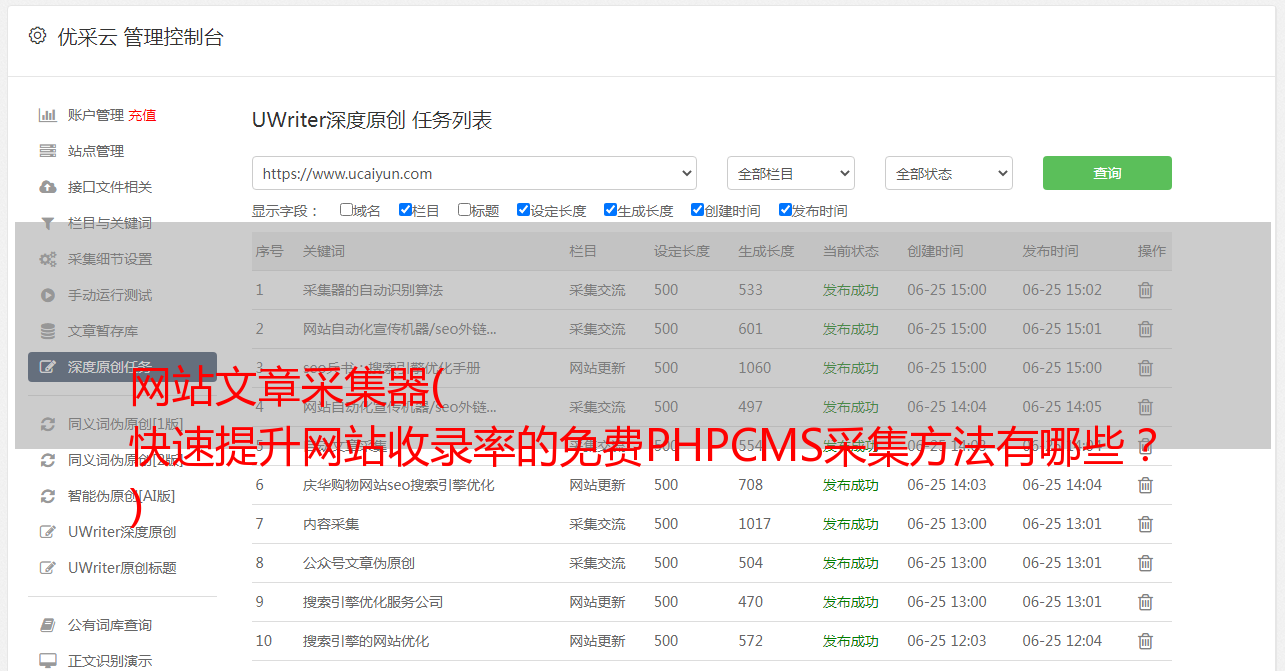Click the 关键词 column header
The width and height of the screenshot is (1285, 671).
click(324, 251)
